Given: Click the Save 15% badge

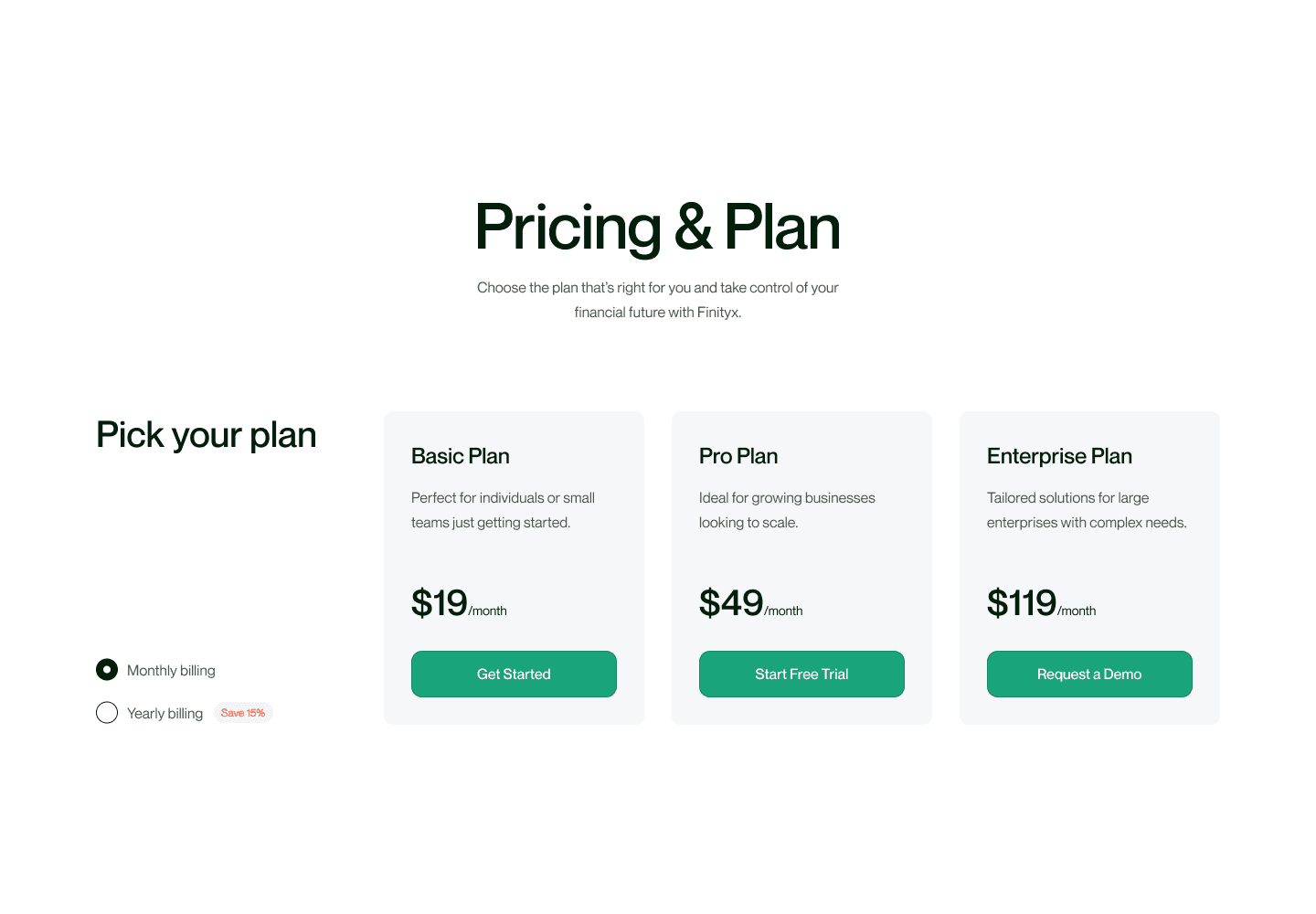Looking at the screenshot, I should point(243,712).
